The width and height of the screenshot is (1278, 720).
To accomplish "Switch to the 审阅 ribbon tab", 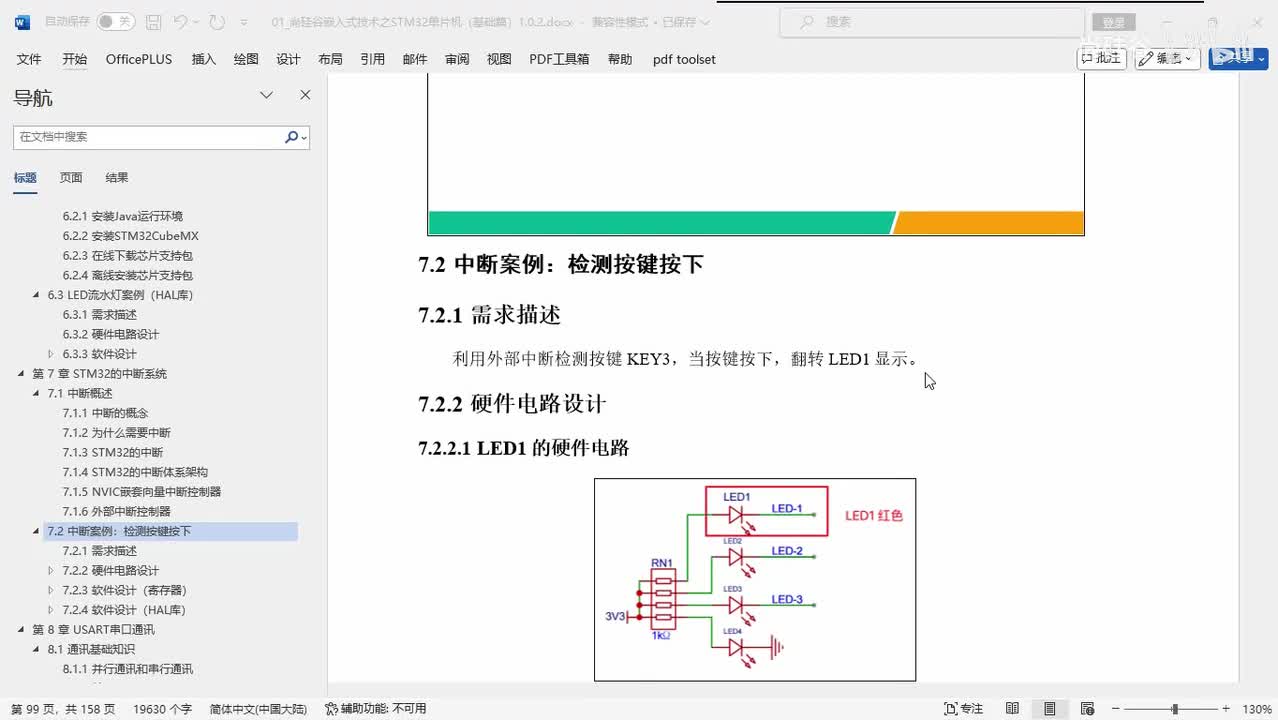I will (x=457, y=59).
